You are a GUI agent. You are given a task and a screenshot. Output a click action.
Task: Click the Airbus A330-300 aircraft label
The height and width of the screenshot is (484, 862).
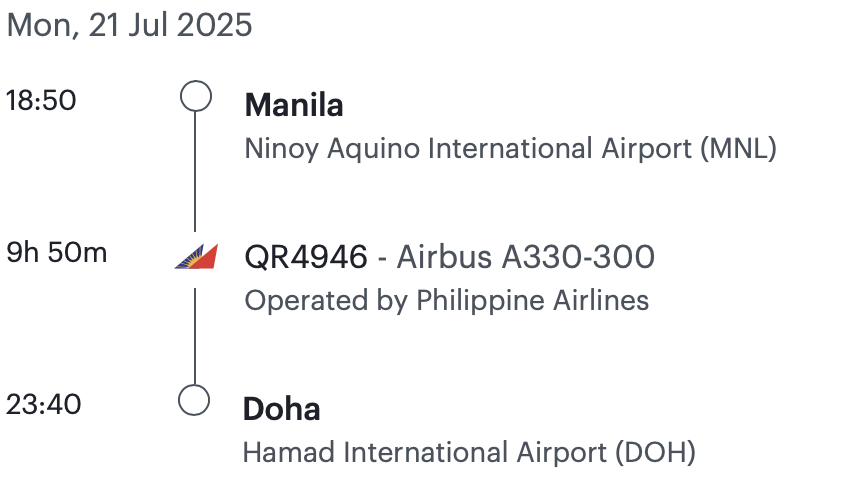(526, 257)
